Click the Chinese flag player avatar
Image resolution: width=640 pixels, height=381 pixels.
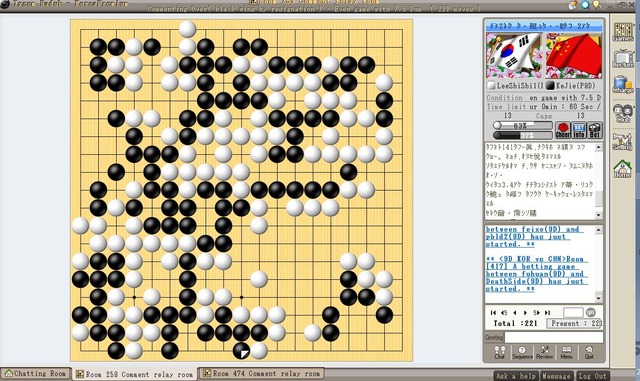[573, 56]
